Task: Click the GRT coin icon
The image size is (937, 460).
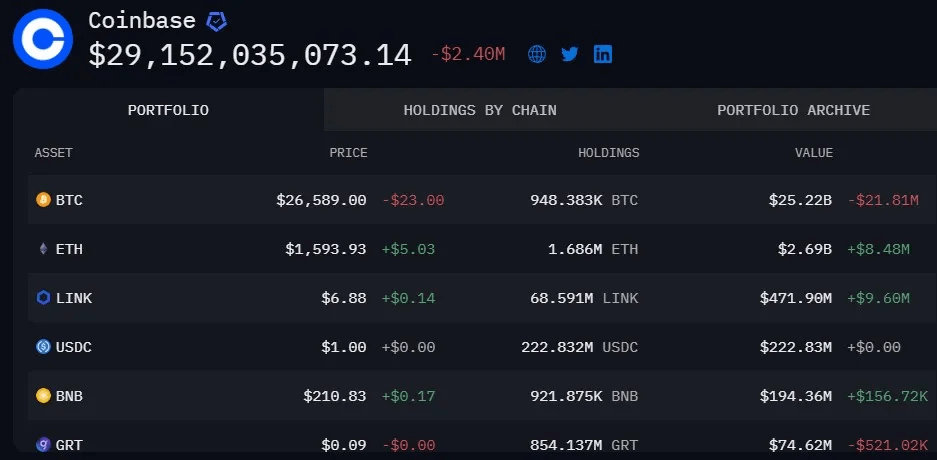Action: pyautogui.click(x=43, y=444)
